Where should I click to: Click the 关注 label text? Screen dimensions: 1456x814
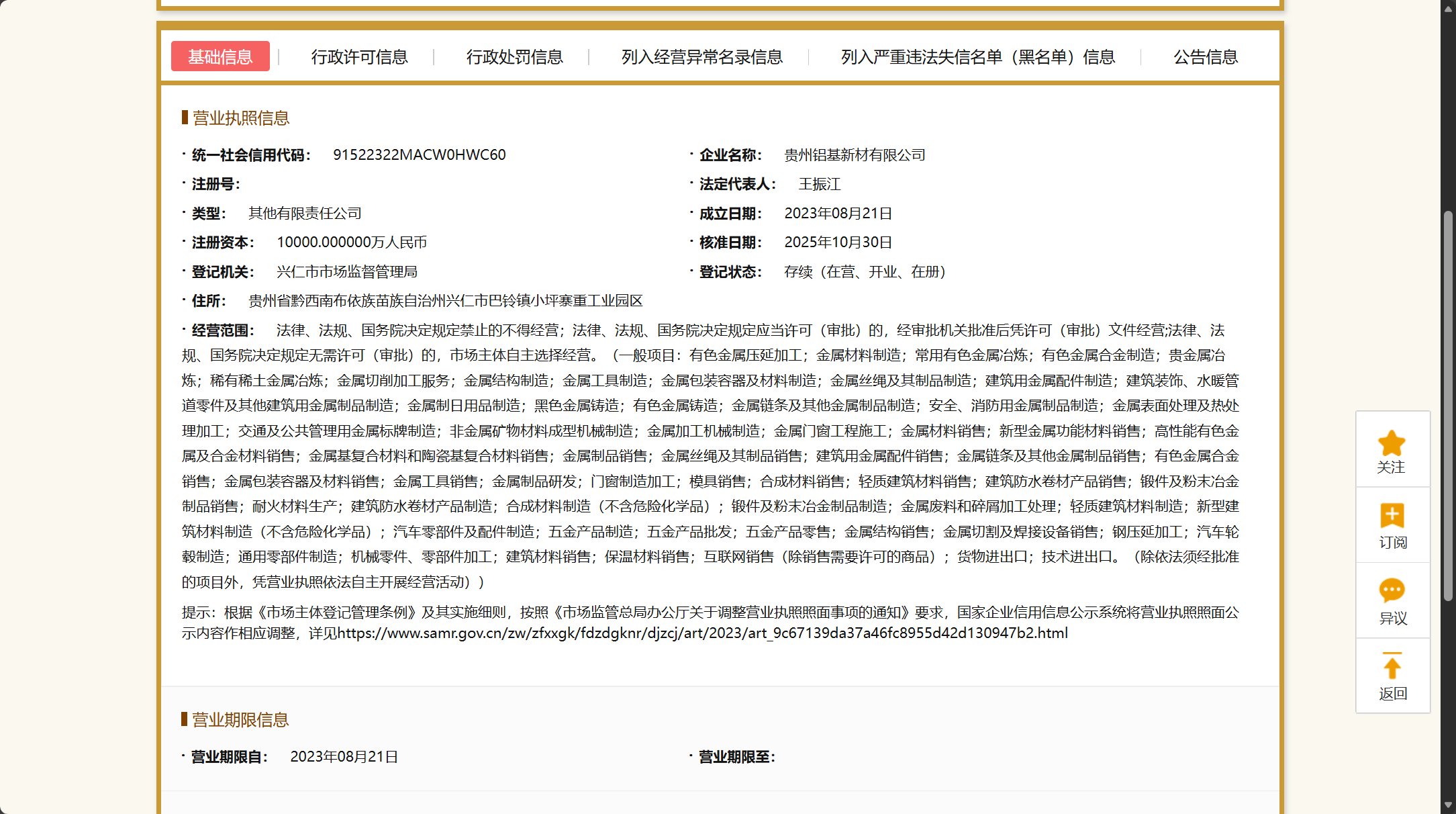[1391, 467]
